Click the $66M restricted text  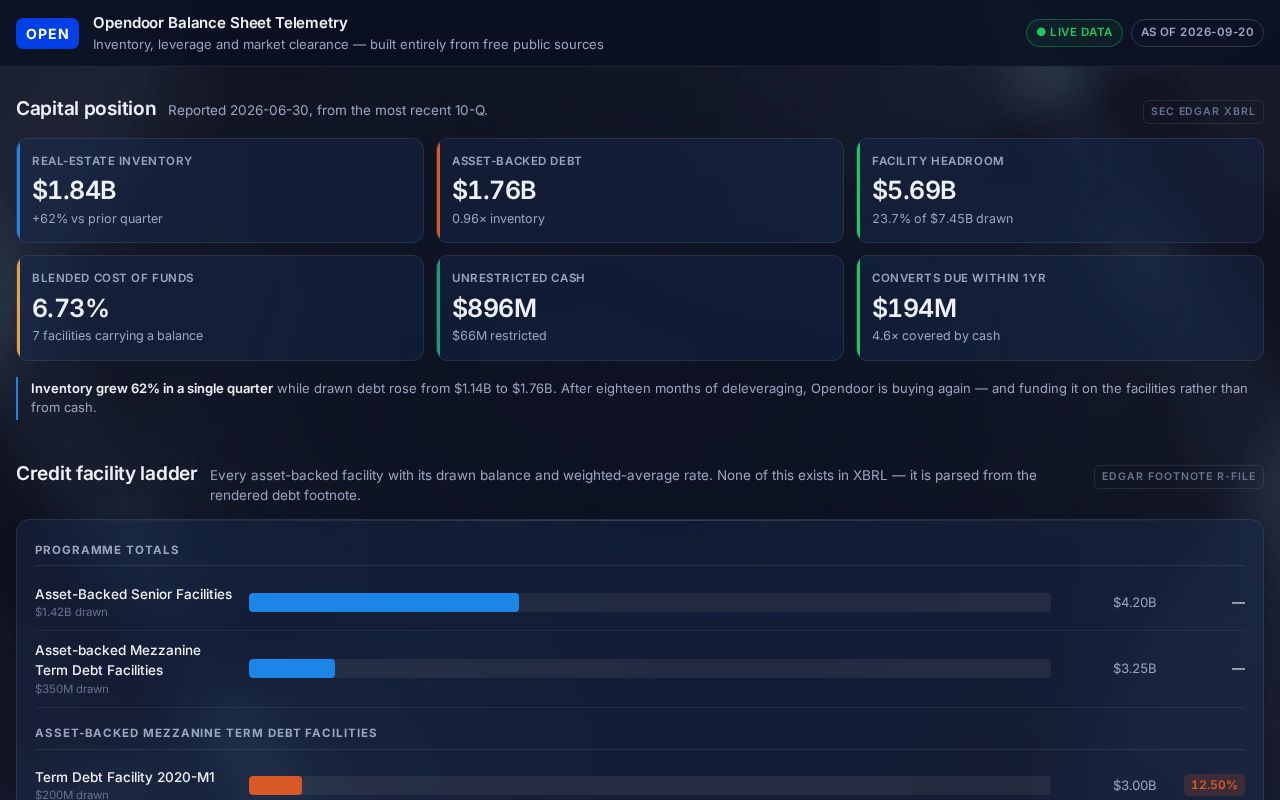[x=499, y=336]
